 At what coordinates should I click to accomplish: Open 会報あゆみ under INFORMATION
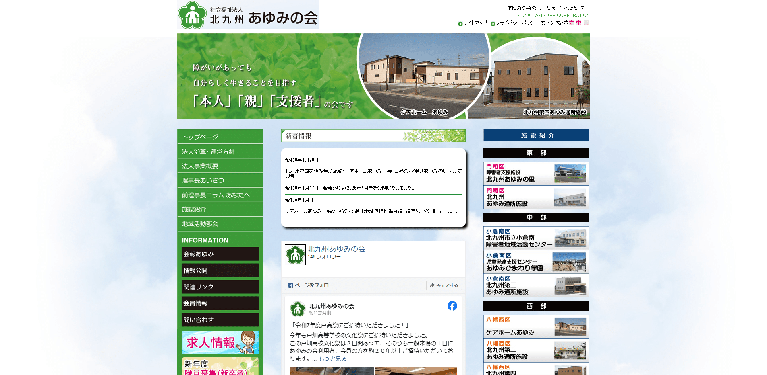(x=220, y=254)
